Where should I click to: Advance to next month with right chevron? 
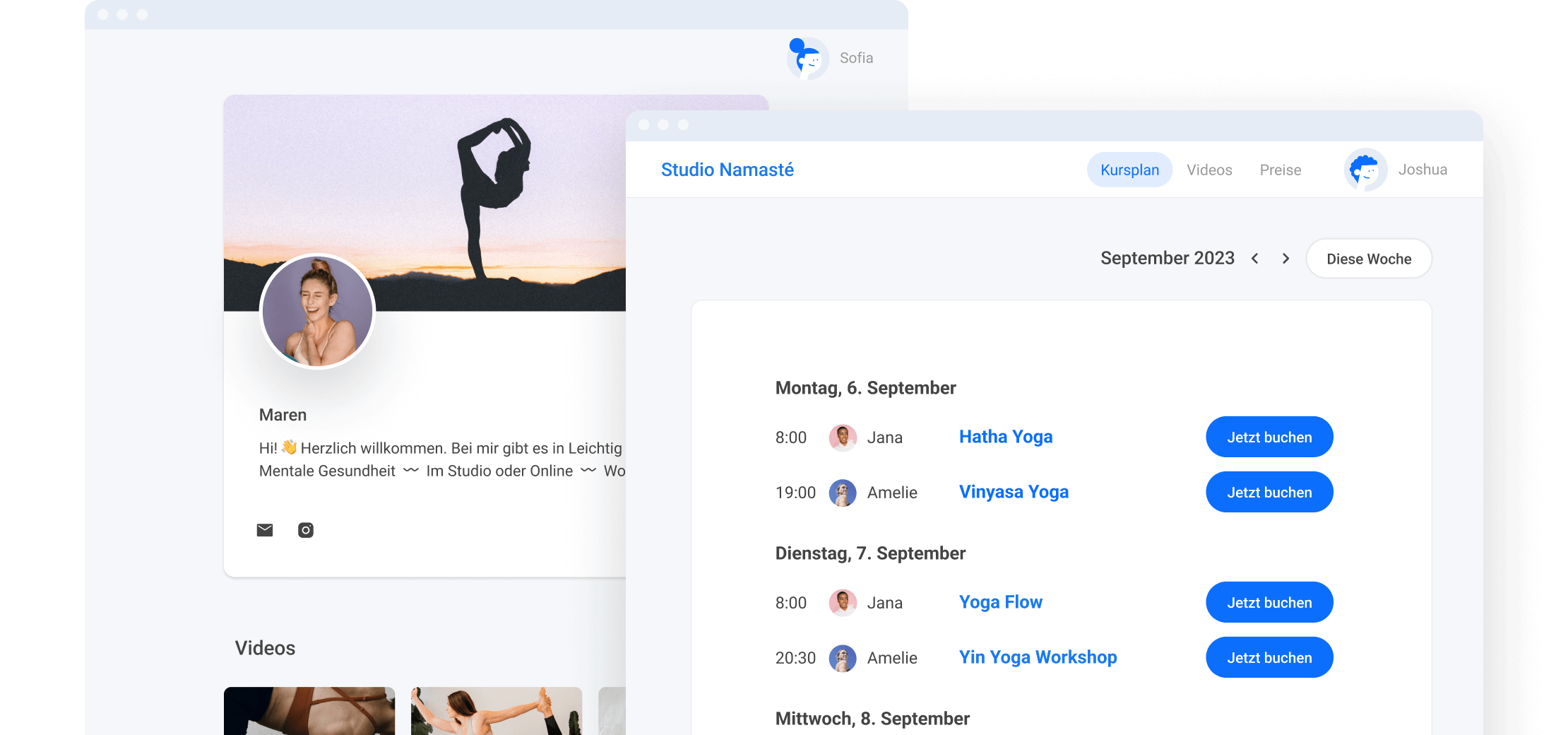click(x=1286, y=259)
